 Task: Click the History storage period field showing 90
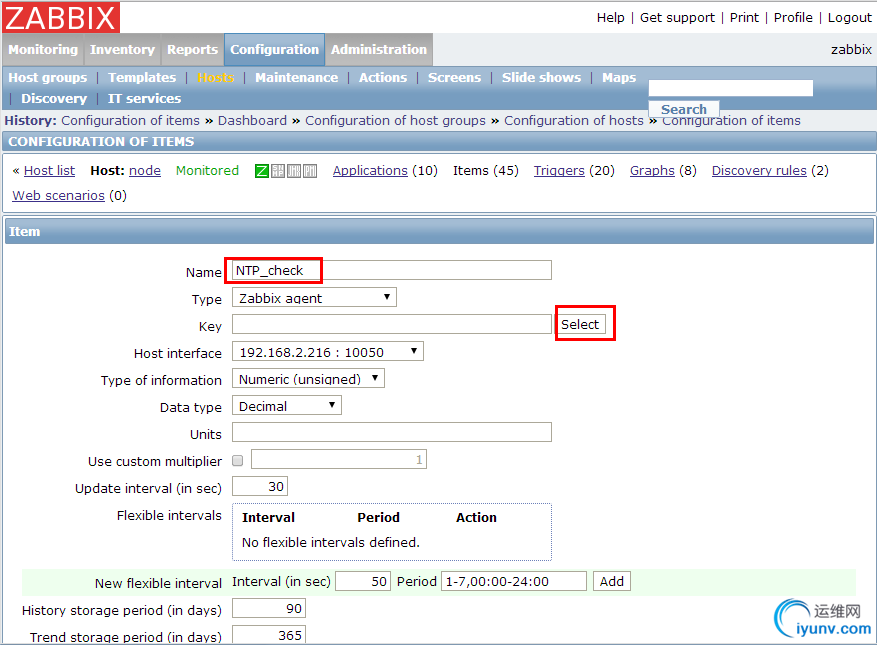[268, 608]
